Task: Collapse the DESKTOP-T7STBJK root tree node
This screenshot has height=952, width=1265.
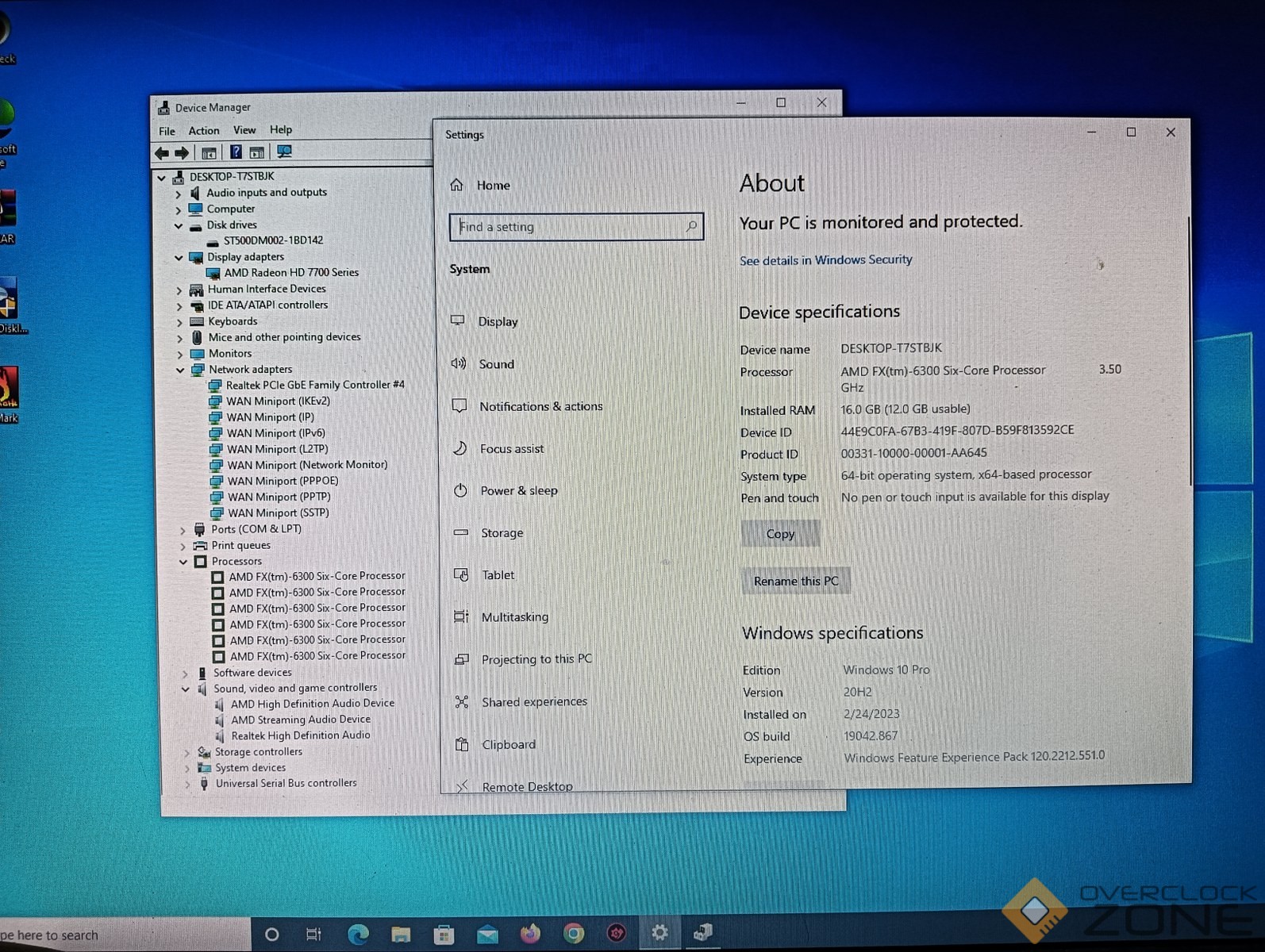Action: (162, 177)
